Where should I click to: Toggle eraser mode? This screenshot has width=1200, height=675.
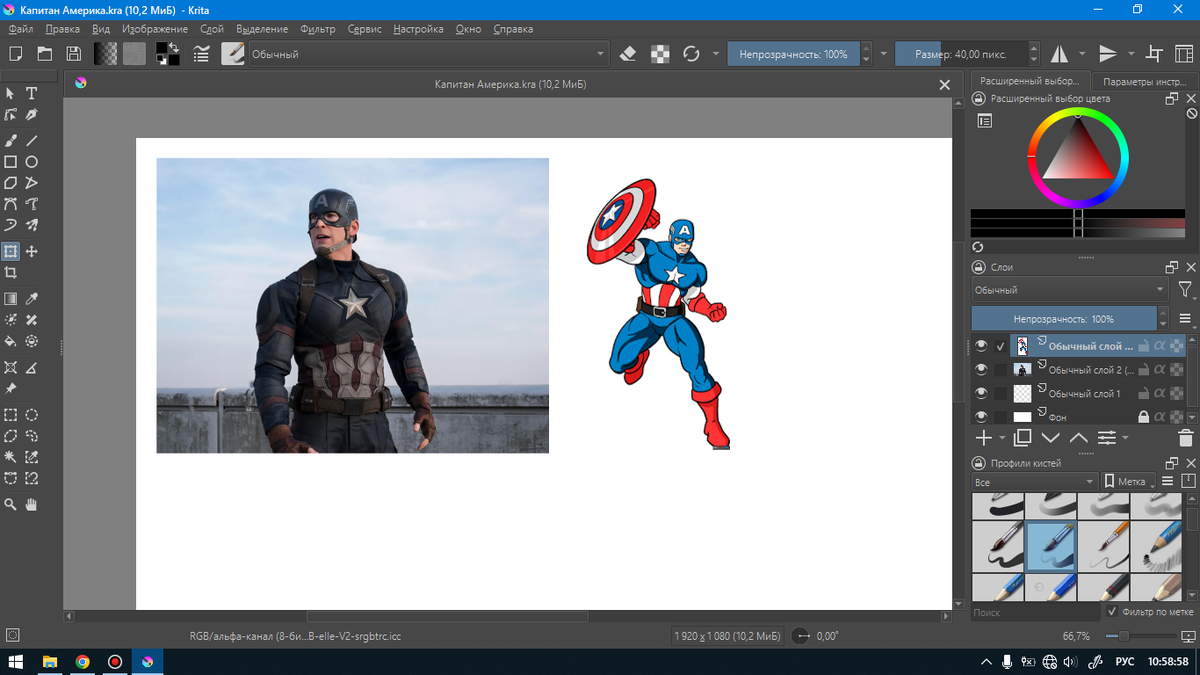(628, 54)
